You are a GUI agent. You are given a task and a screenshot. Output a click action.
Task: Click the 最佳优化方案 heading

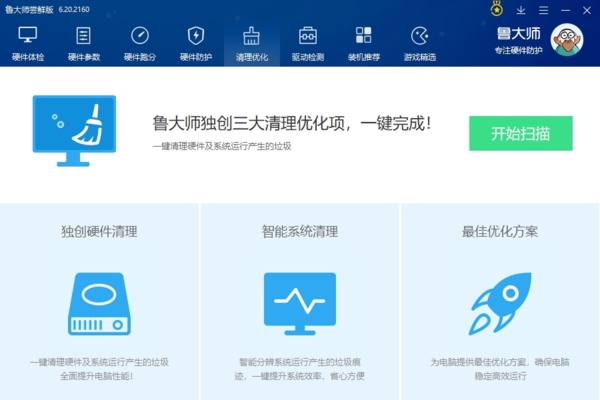point(500,232)
